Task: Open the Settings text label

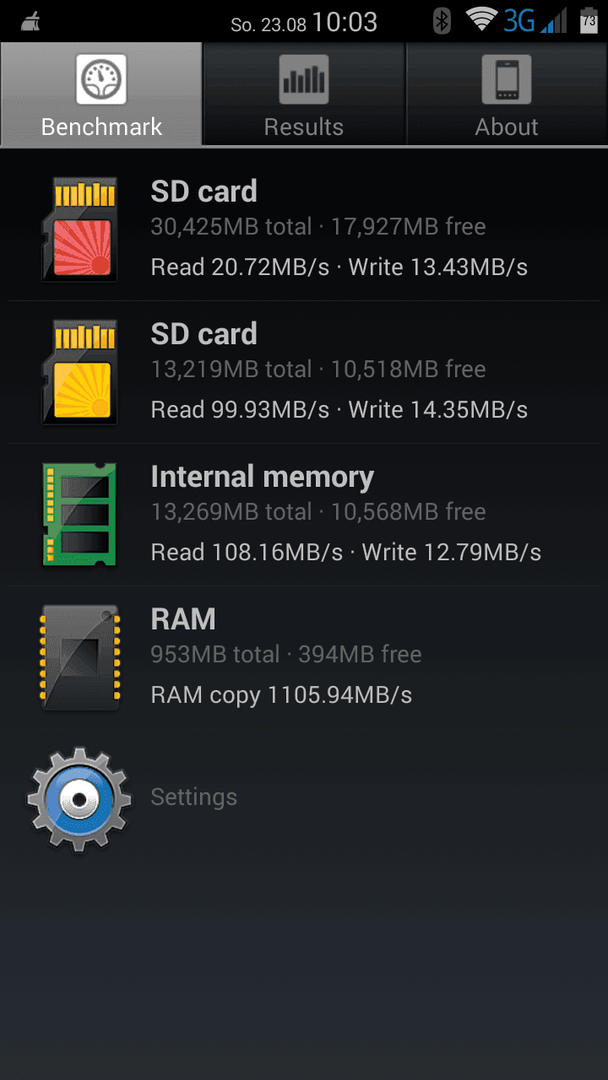Action: tap(194, 798)
